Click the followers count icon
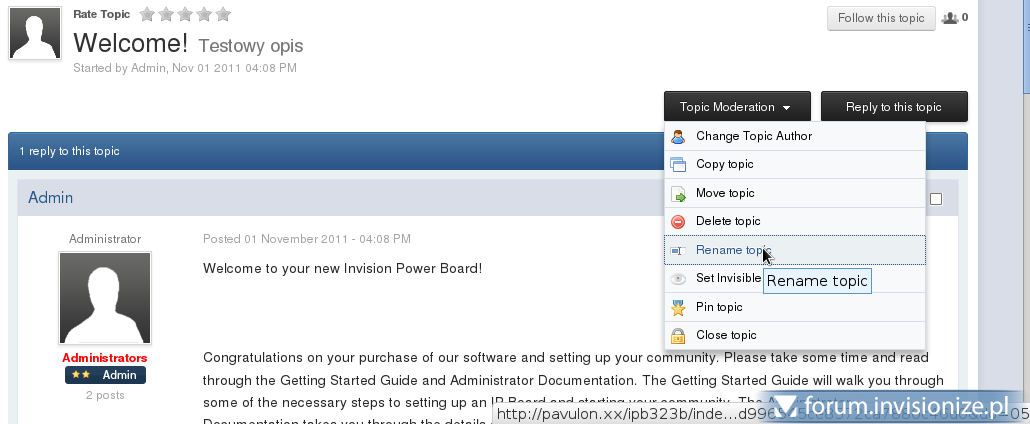1030x424 pixels. tap(950, 18)
